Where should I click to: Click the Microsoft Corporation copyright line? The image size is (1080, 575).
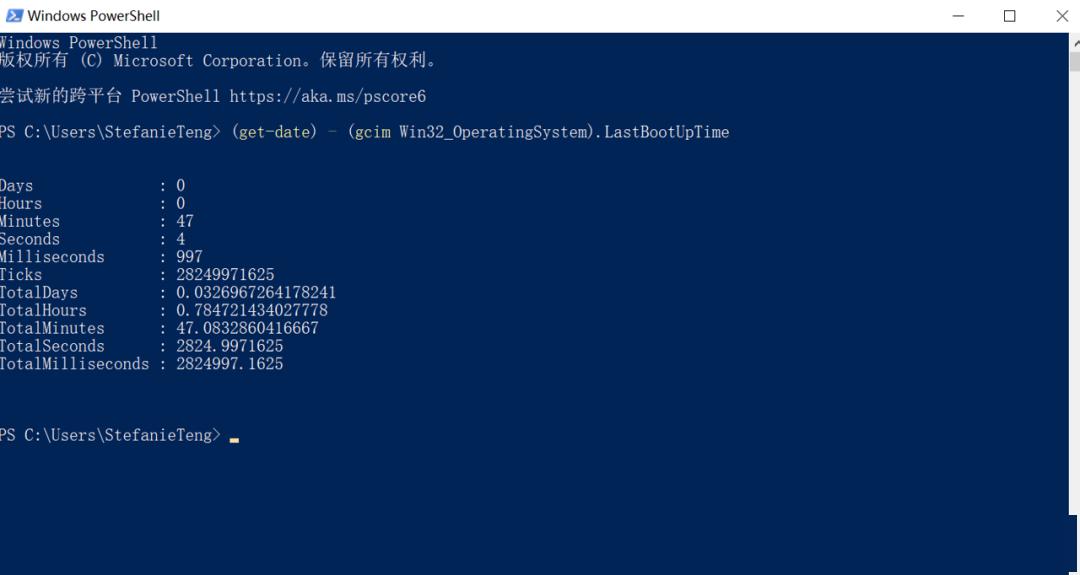[x=218, y=61]
